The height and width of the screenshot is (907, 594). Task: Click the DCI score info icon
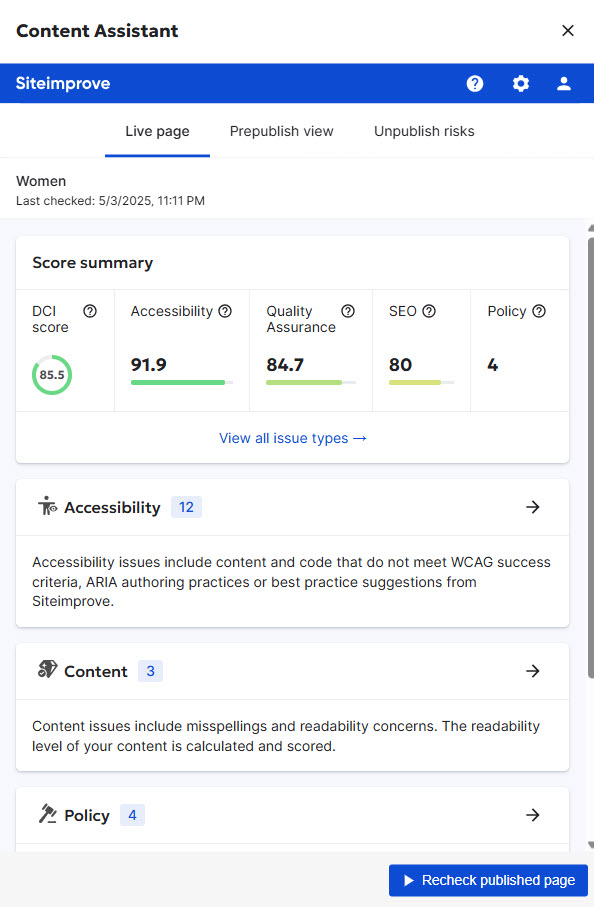(x=90, y=311)
